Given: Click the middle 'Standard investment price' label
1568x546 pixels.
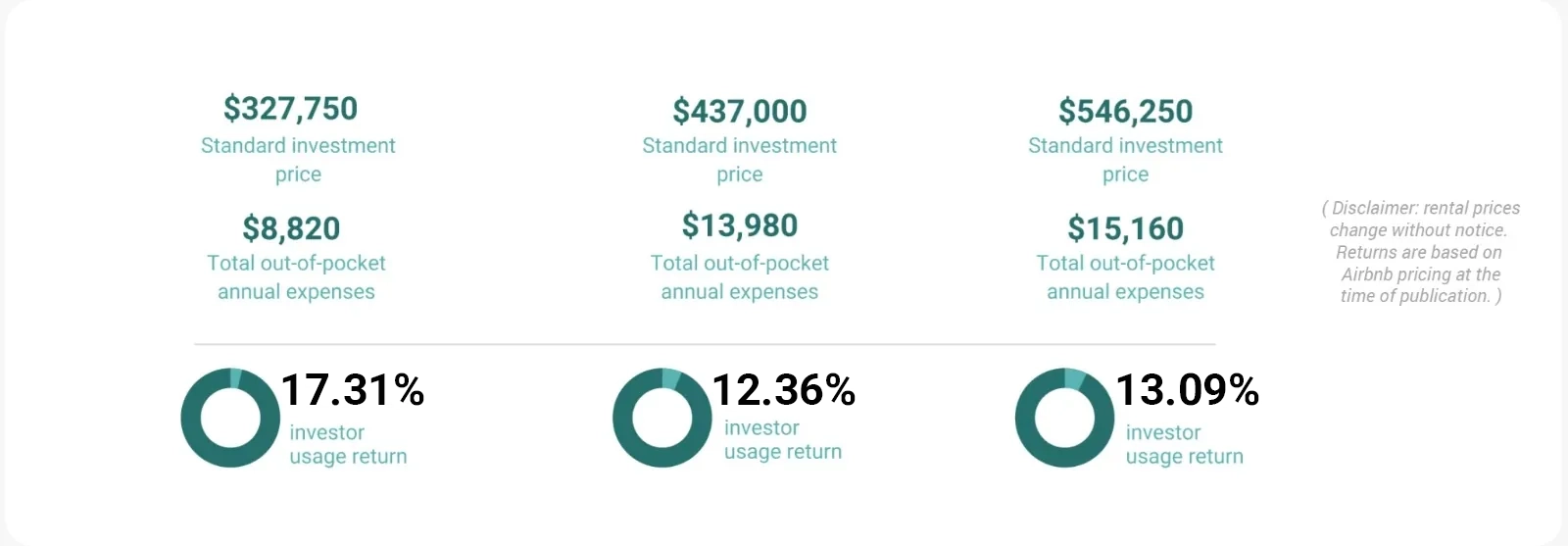Looking at the screenshot, I should [x=740, y=159].
